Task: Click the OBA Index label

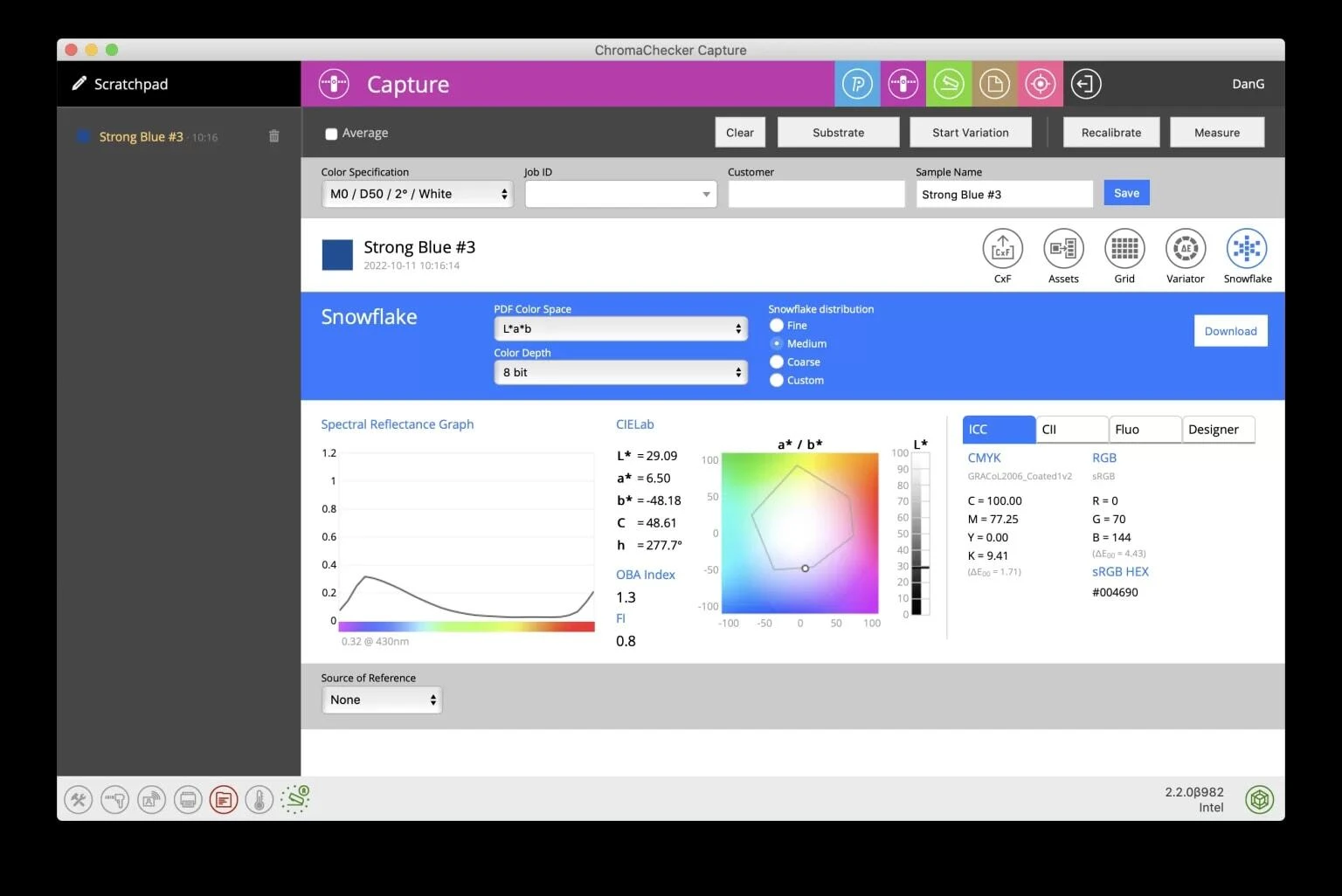Action: 646,575
